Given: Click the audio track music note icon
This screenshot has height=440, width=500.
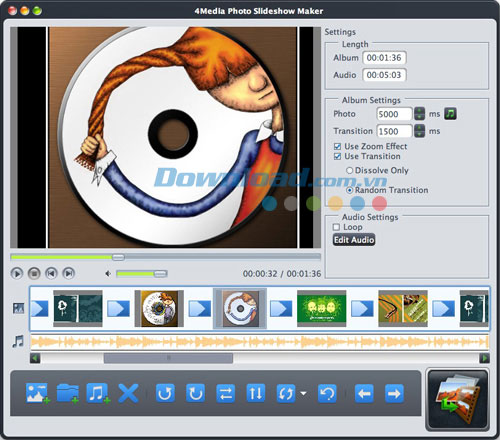Looking at the screenshot, I should (x=18, y=342).
